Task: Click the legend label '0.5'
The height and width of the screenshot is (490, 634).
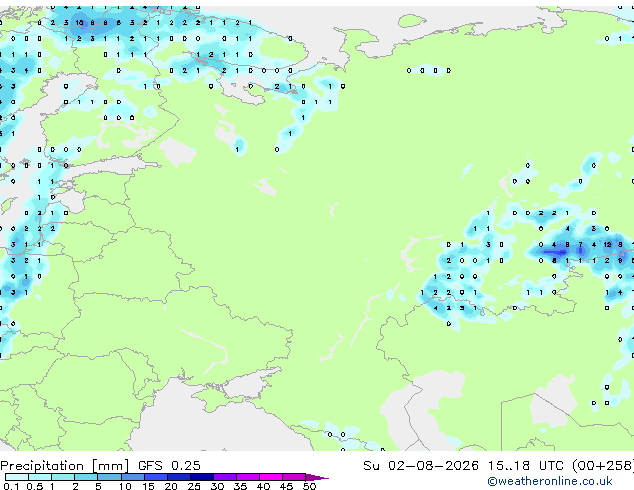Action: point(35,486)
